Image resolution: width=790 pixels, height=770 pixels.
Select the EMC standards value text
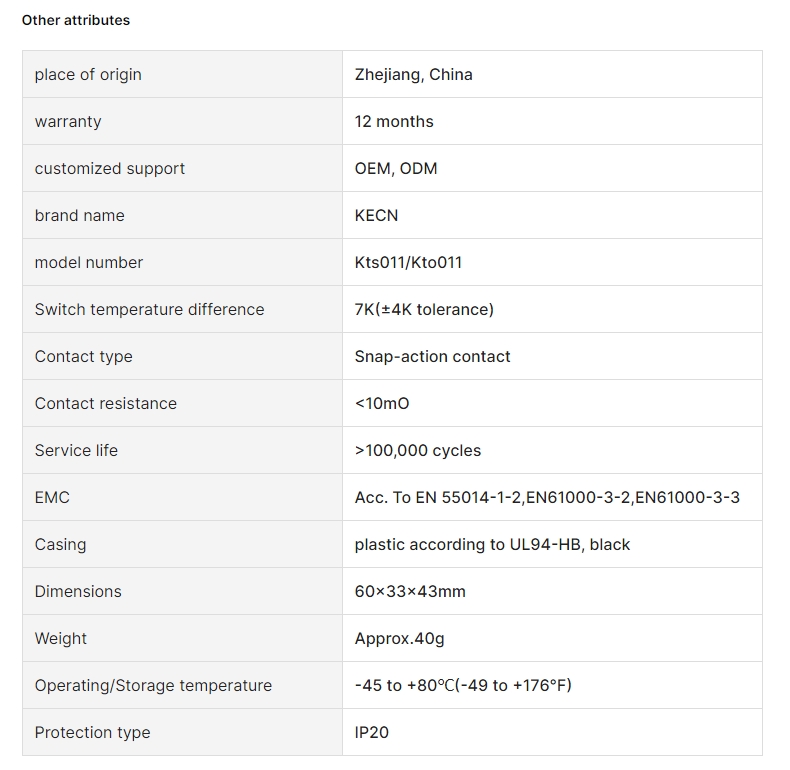click(547, 498)
